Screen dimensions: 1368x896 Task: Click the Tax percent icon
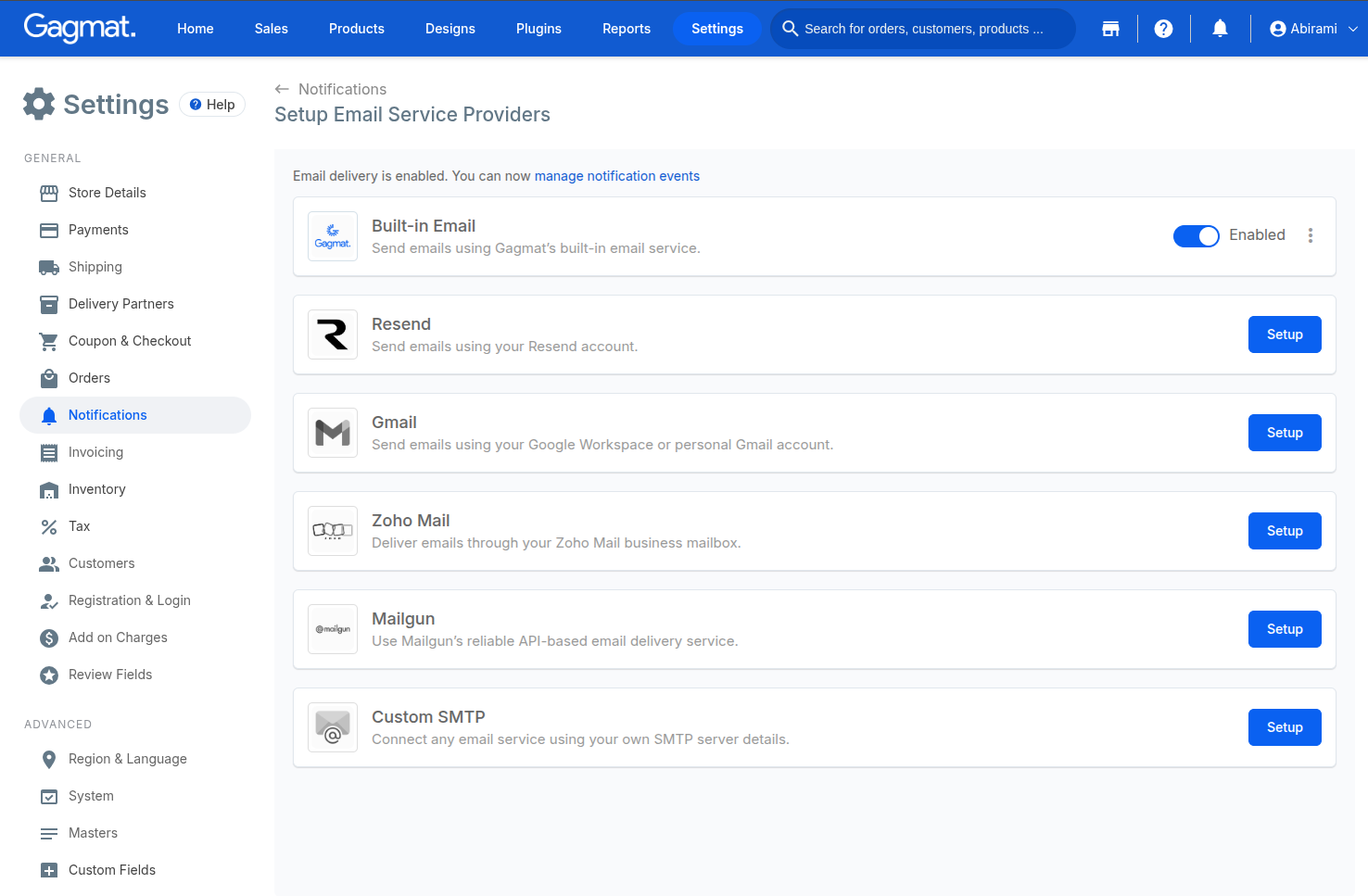coord(49,526)
